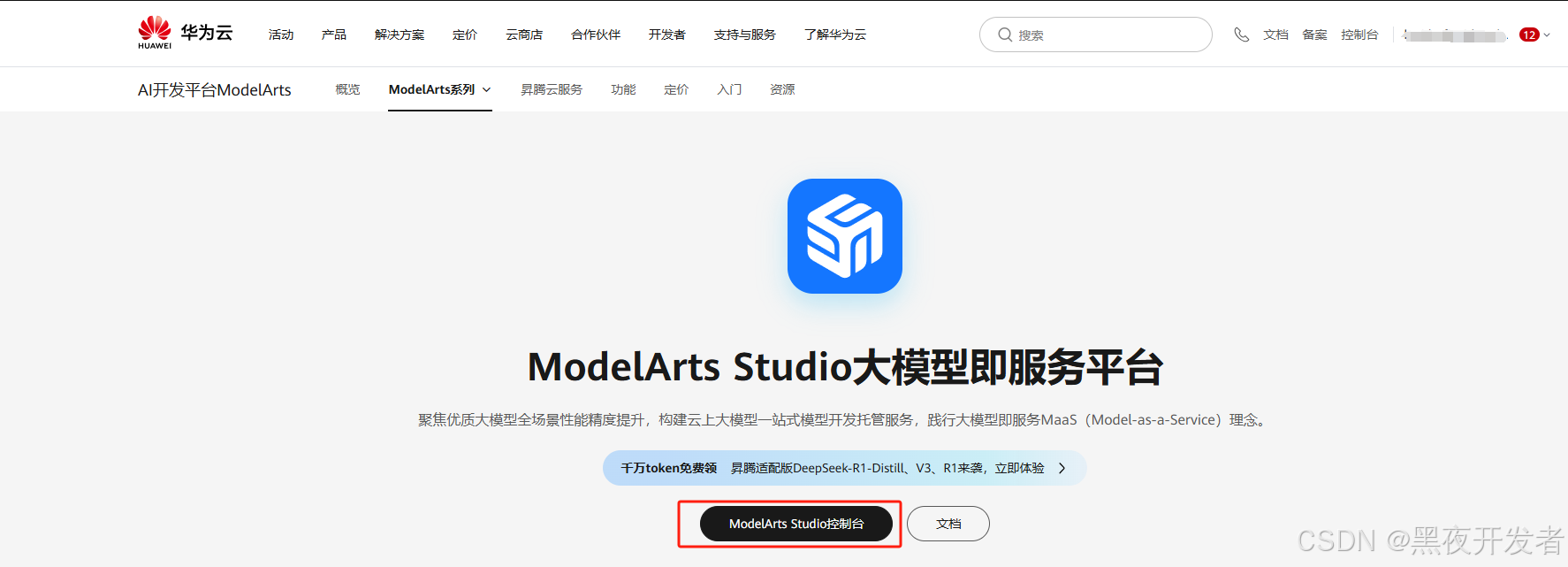Click the search magnifier icon
The width and height of the screenshot is (1568, 567).
(x=1005, y=34)
